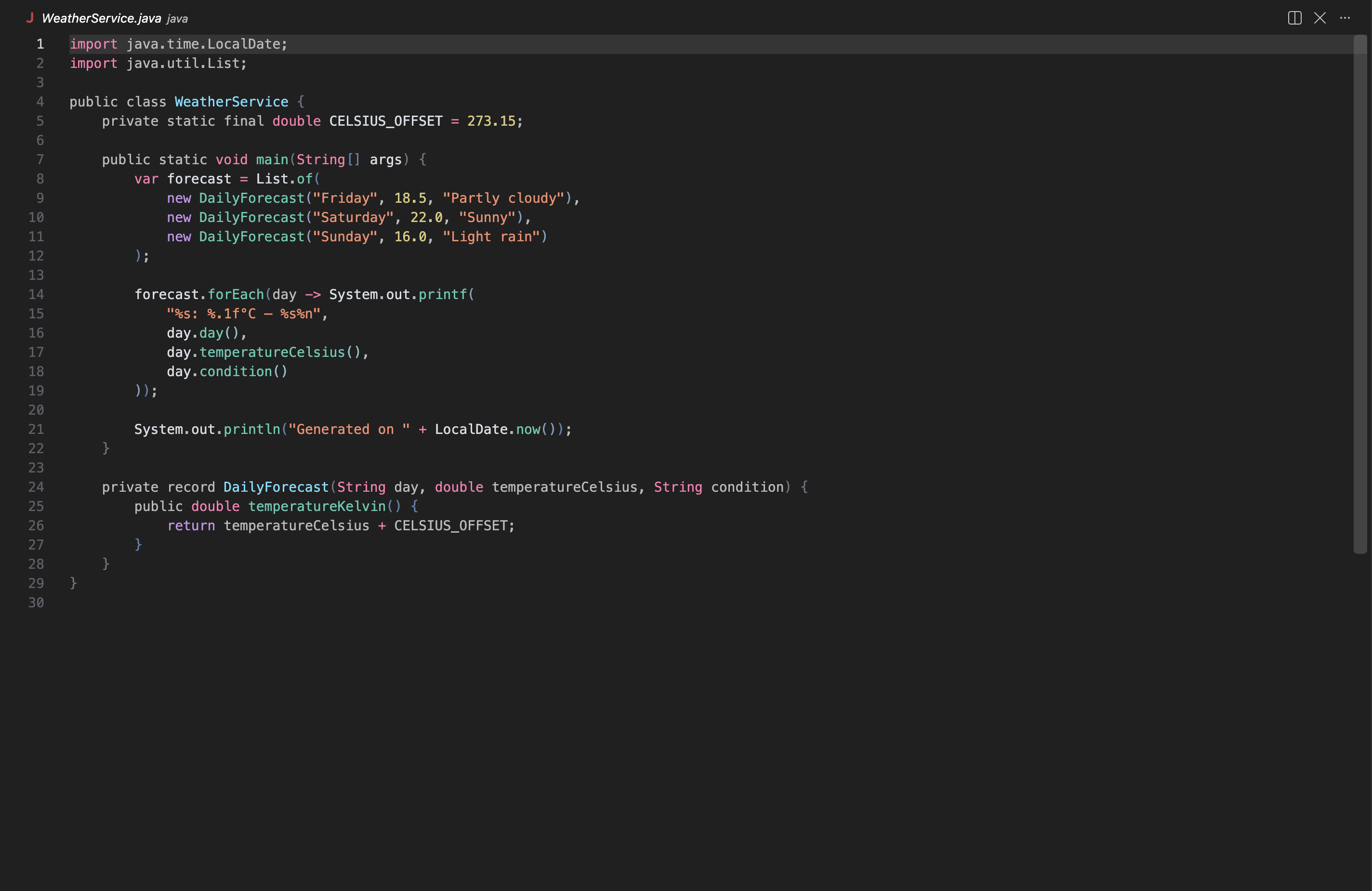Click 'forecast' variable on line 8
The height and width of the screenshot is (891, 1372).
(x=199, y=179)
